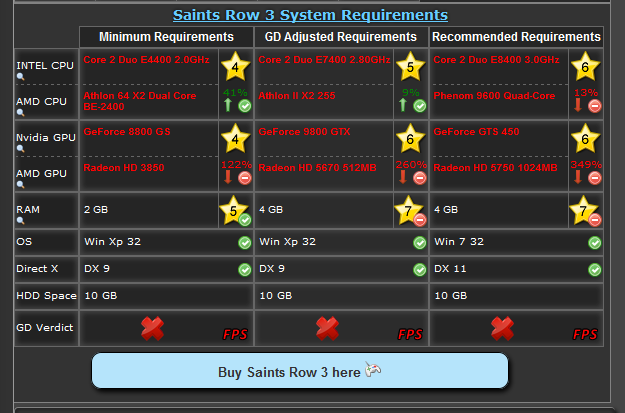Click the GD Adjusted CPU star rating 5

click(410, 67)
